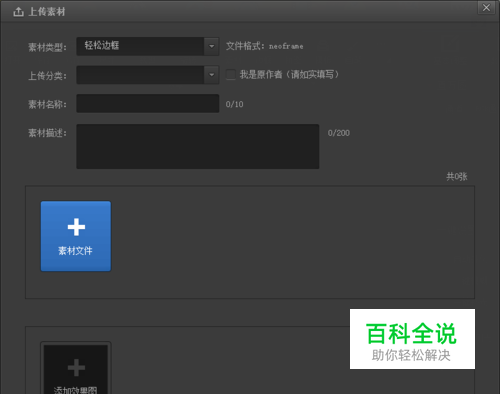This screenshot has height=394, width=500.
Task: Click the 添加效果图 add tile
Action: (x=76, y=368)
